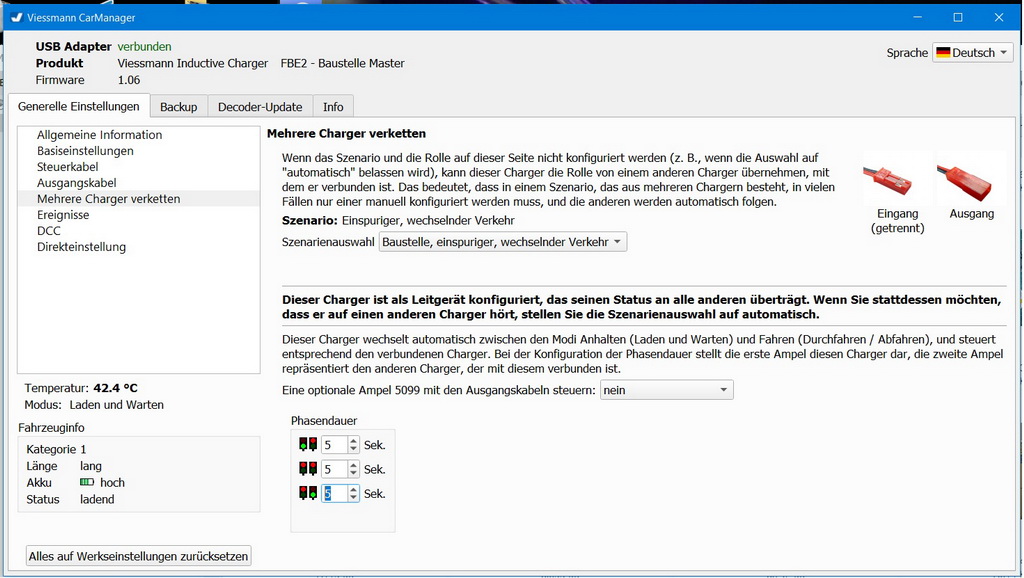Click the red-red traffic light phase icon
Image resolution: width=1024 pixels, height=578 pixels.
point(308,469)
